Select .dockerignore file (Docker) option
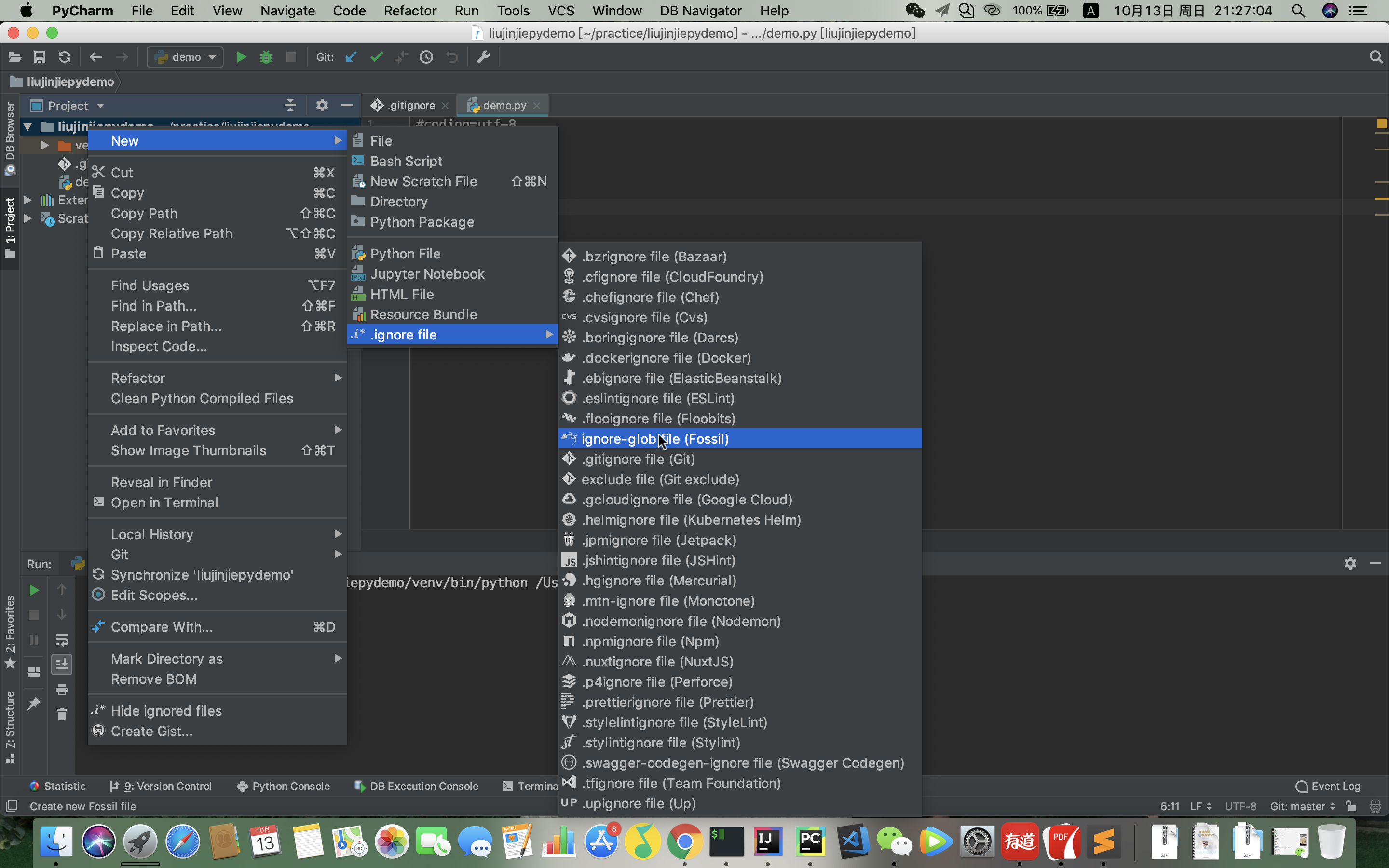This screenshot has height=868, width=1389. click(x=740, y=358)
